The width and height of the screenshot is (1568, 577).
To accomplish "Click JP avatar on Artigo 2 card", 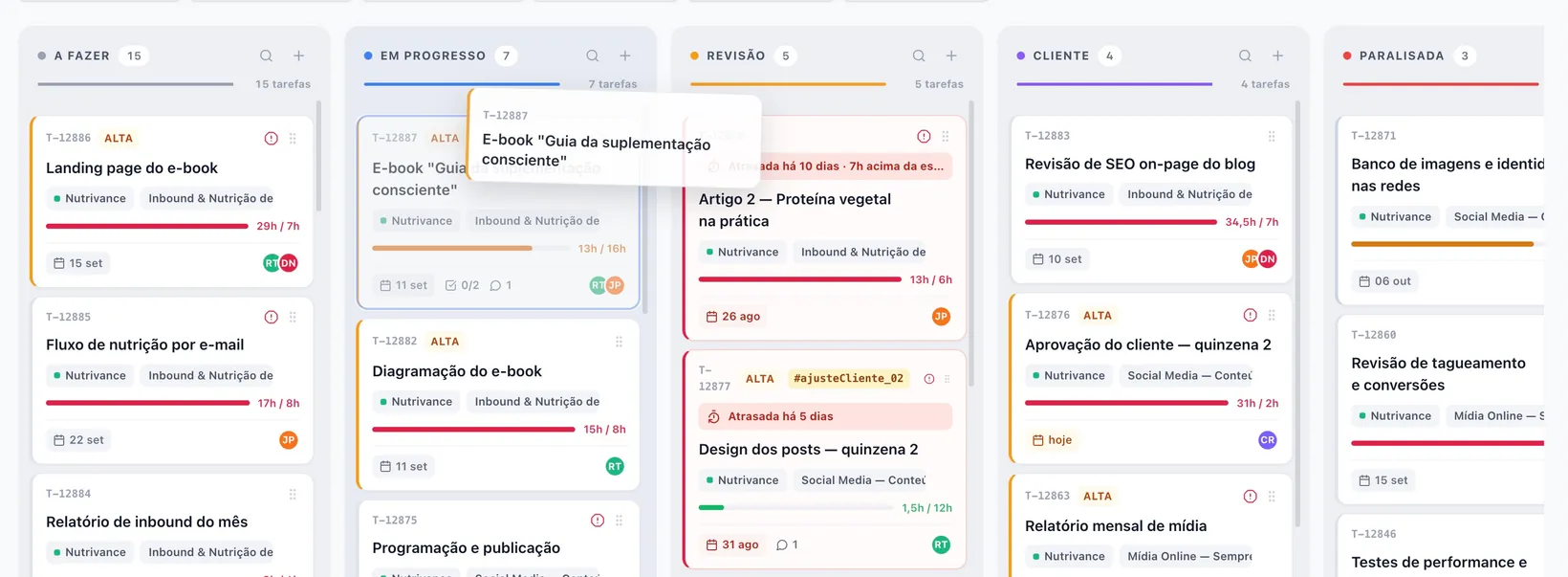I will point(941,316).
